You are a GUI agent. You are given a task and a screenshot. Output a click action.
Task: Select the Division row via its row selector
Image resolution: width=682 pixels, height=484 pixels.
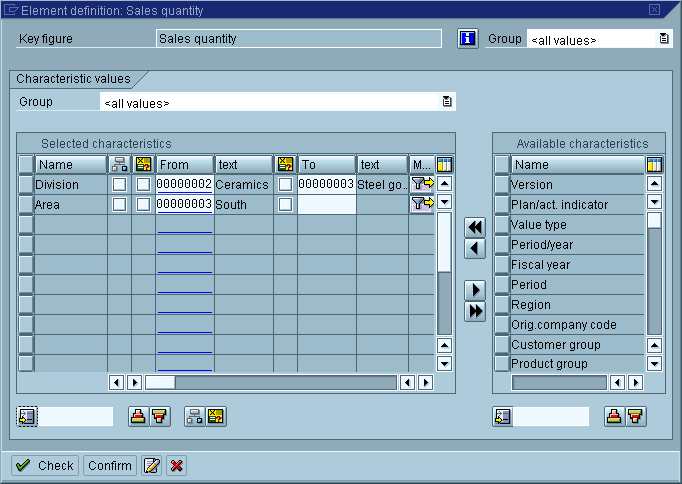[26, 184]
